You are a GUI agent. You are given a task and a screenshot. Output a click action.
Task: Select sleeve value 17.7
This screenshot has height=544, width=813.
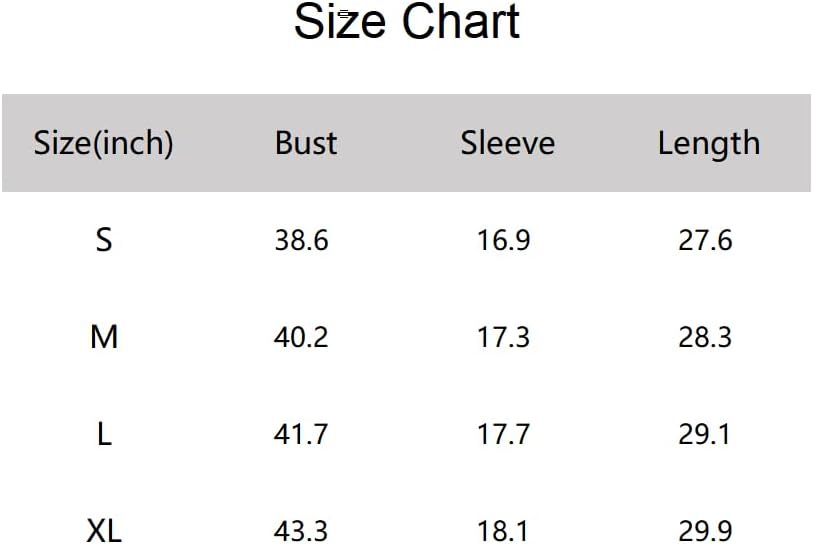[x=503, y=434]
